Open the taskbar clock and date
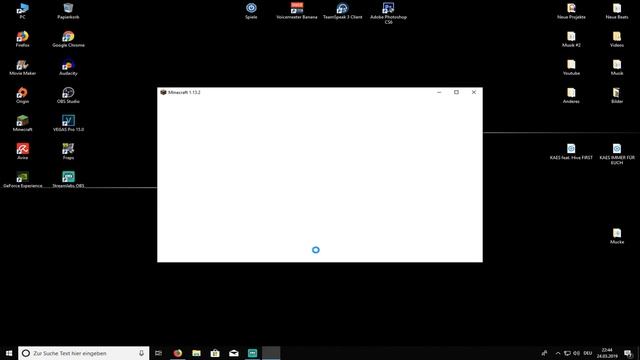This screenshot has width=640, height=360. point(607,353)
